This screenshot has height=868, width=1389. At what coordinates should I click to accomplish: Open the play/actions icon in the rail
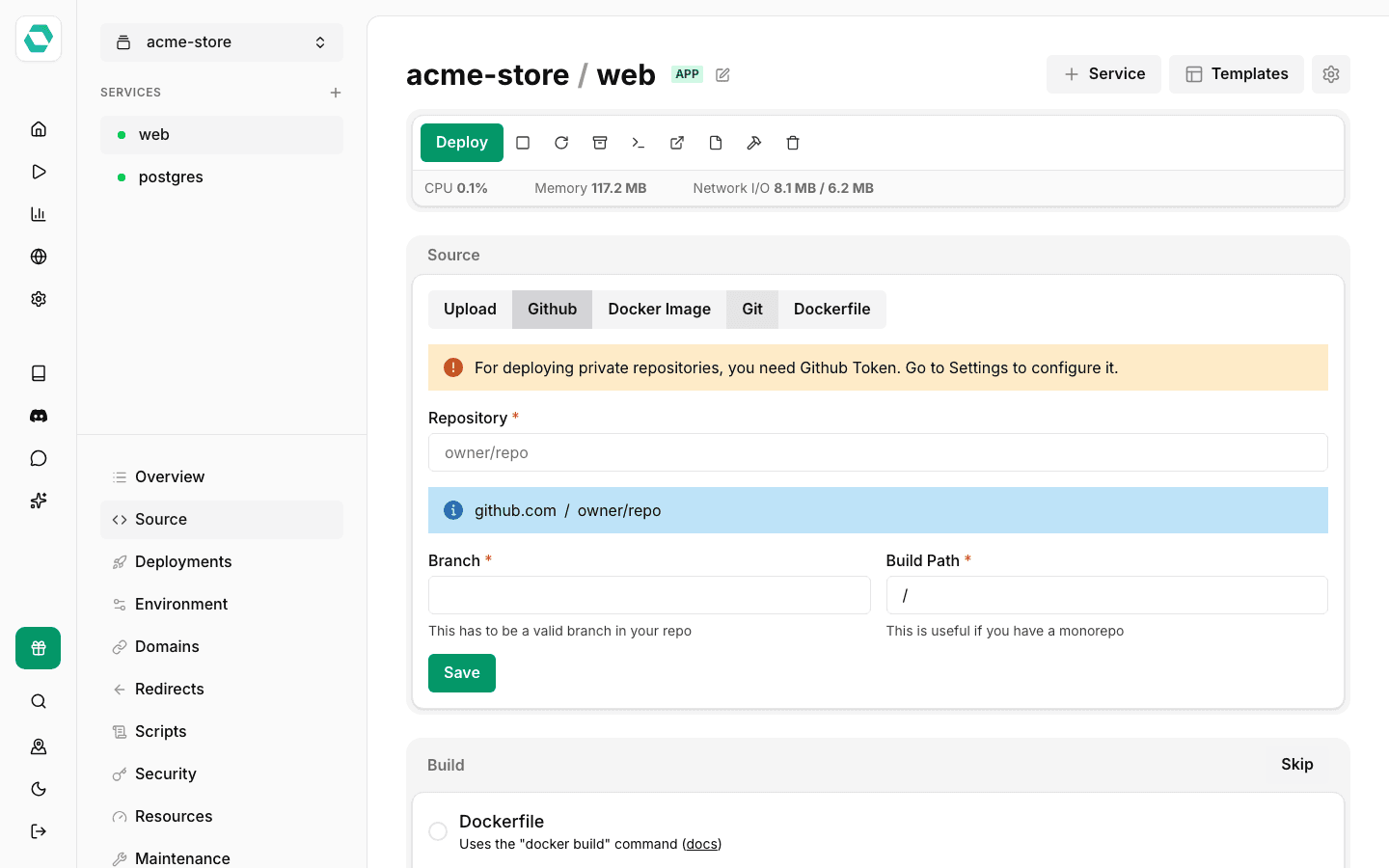pos(39,172)
